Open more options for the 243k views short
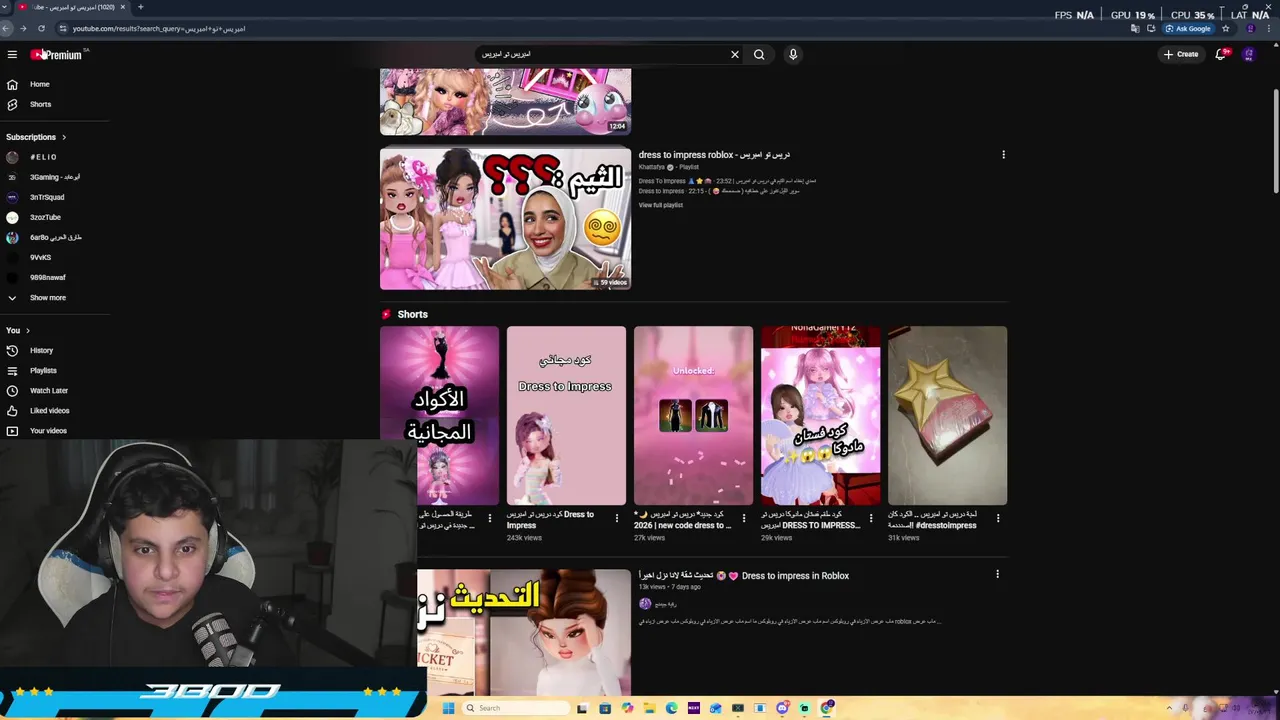The image size is (1280, 720). tap(617, 518)
